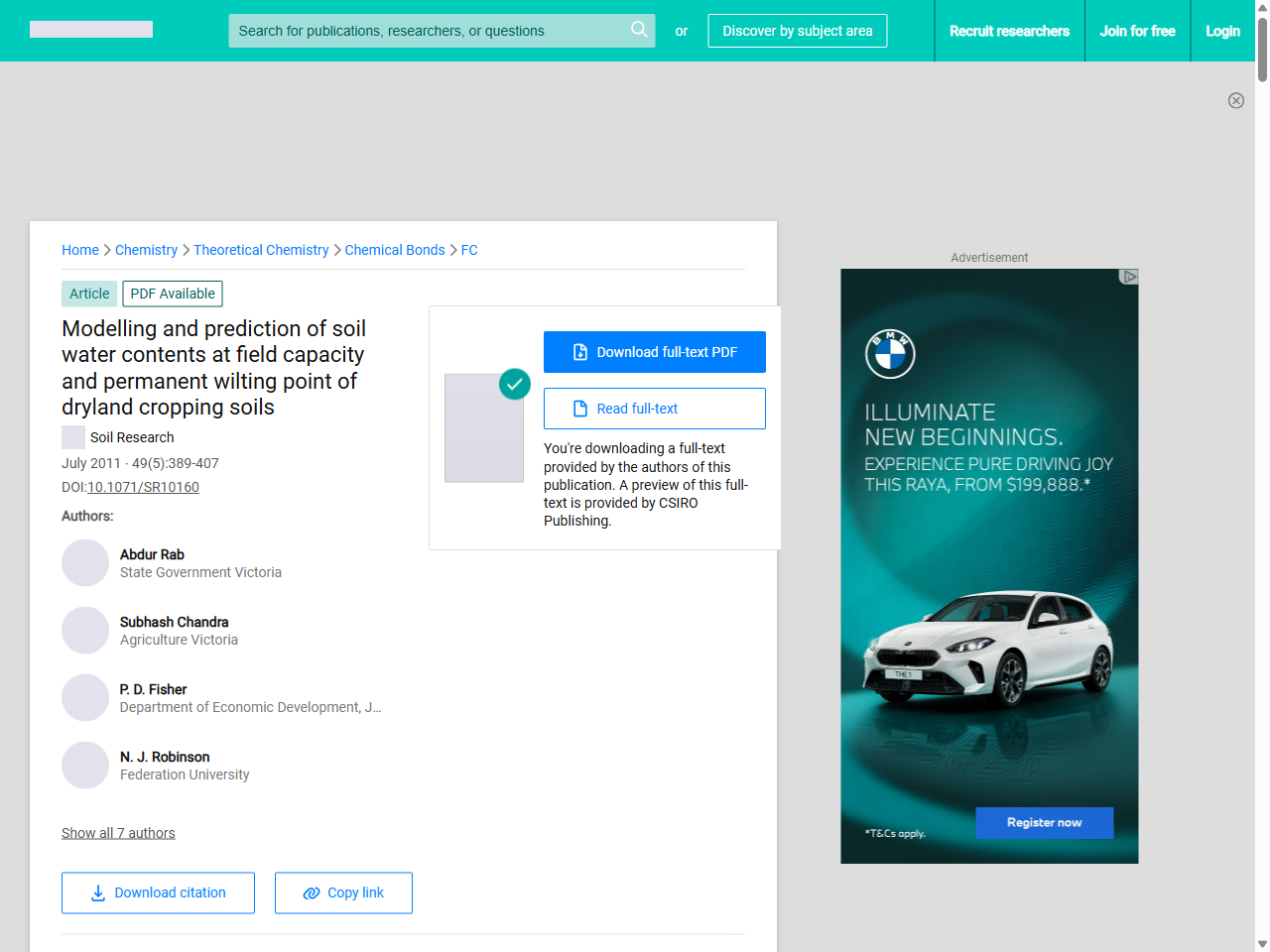This screenshot has height=952, width=1270.
Task: Click the green checkmark badge on the document preview
Action: click(515, 384)
